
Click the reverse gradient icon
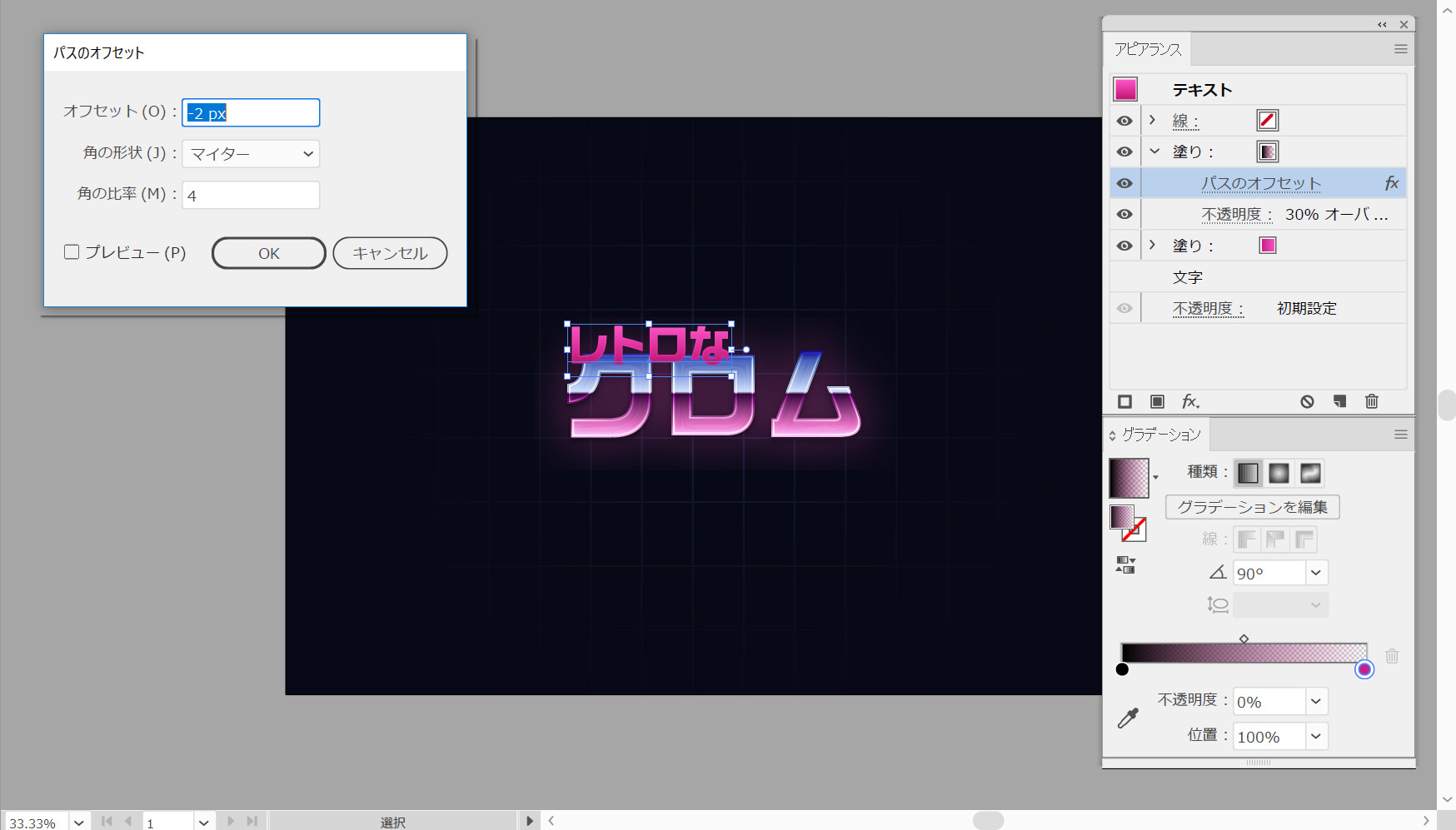click(x=1125, y=565)
